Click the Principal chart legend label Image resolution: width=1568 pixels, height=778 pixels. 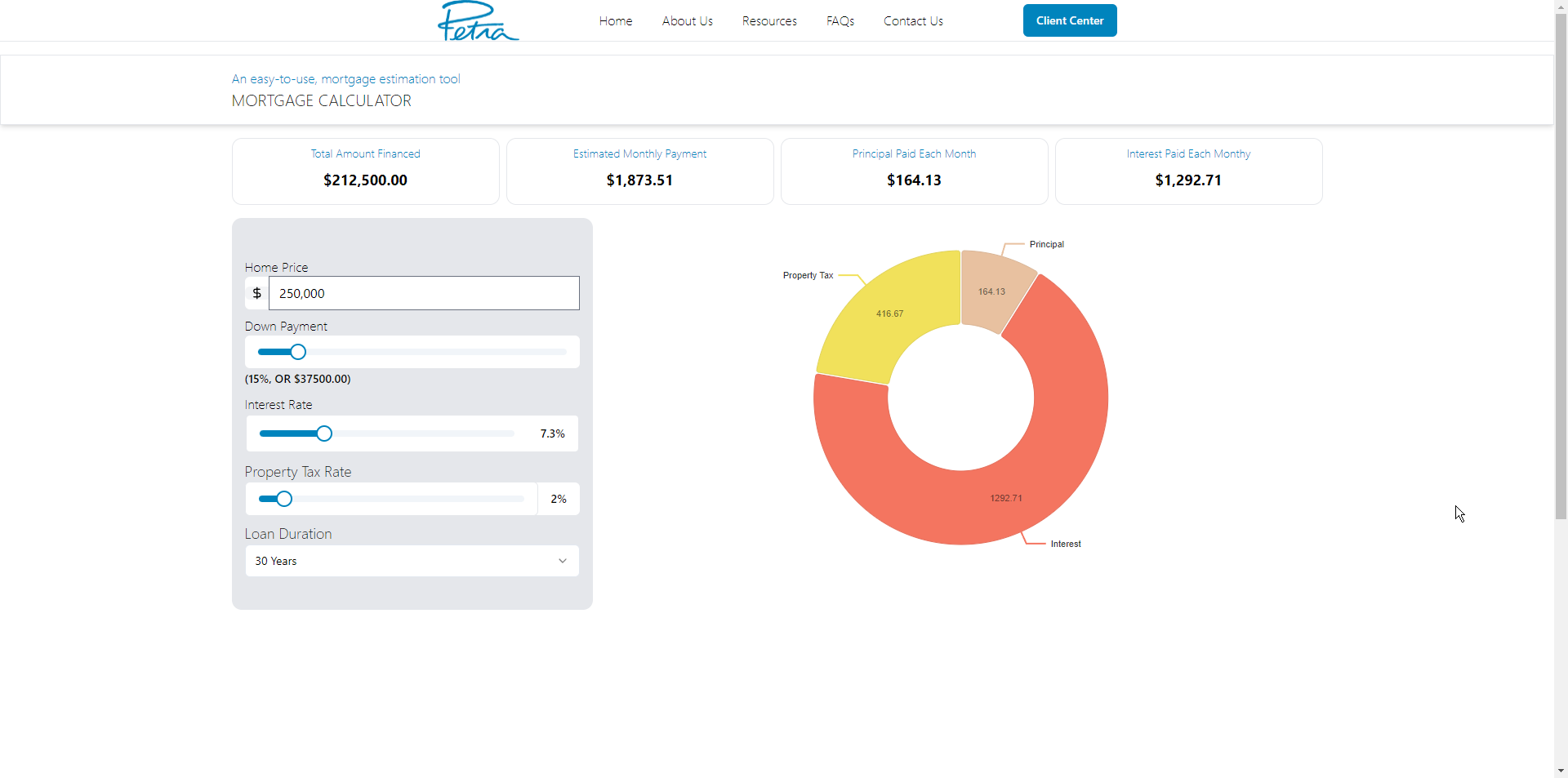1047,244
